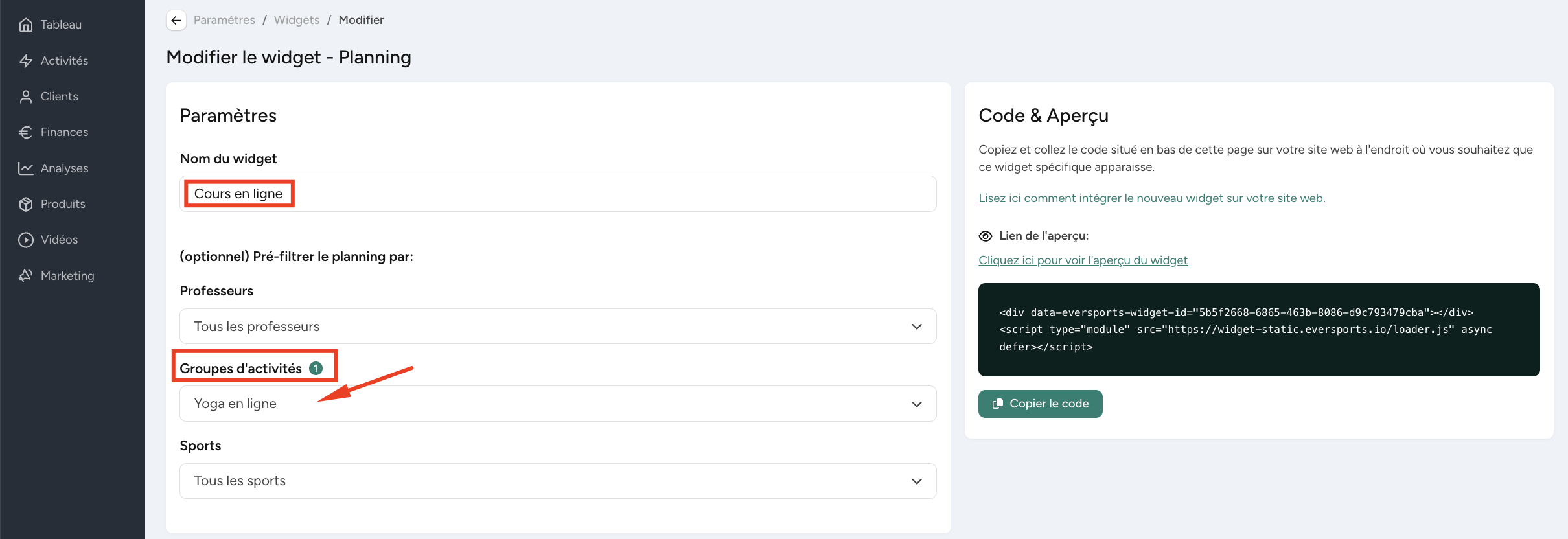Screen dimensions: 1568x539
Task: Click the Paramètres breadcrumb link
Action: pos(224,20)
